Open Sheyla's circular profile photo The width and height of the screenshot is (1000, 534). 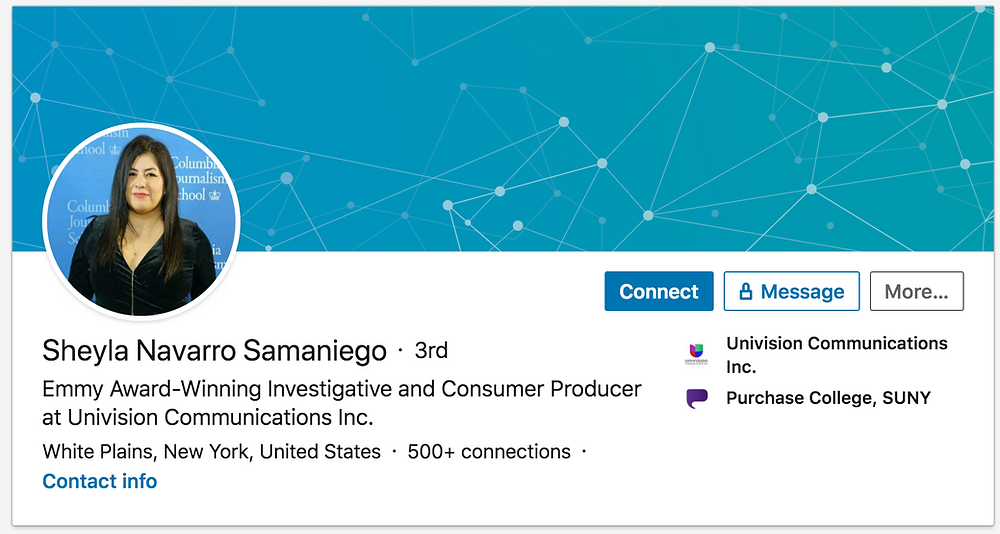click(142, 221)
